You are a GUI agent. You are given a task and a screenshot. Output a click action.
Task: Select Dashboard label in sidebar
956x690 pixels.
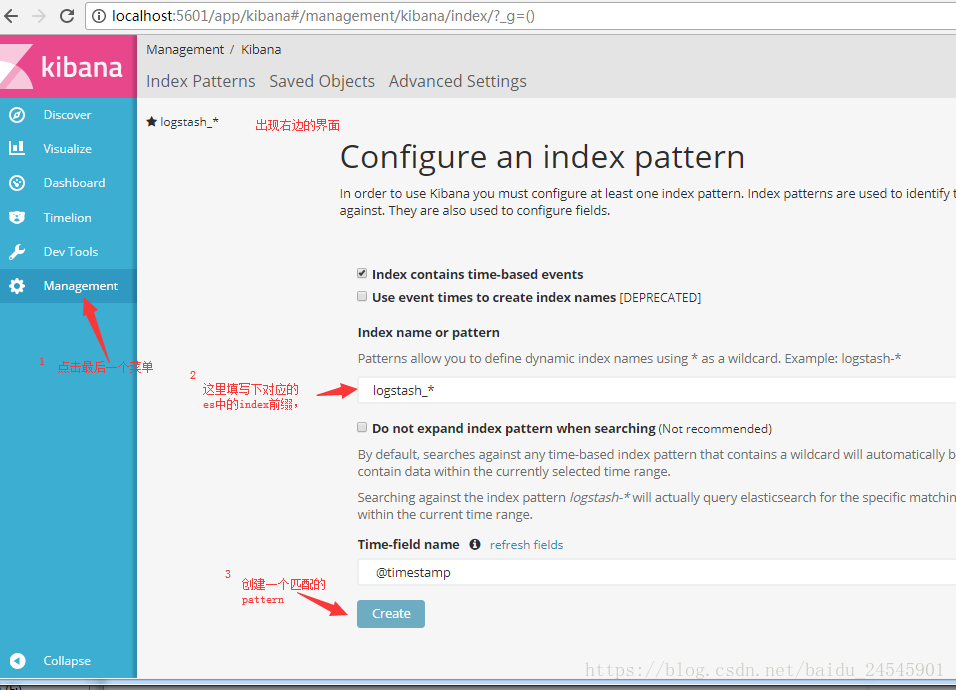(74, 183)
